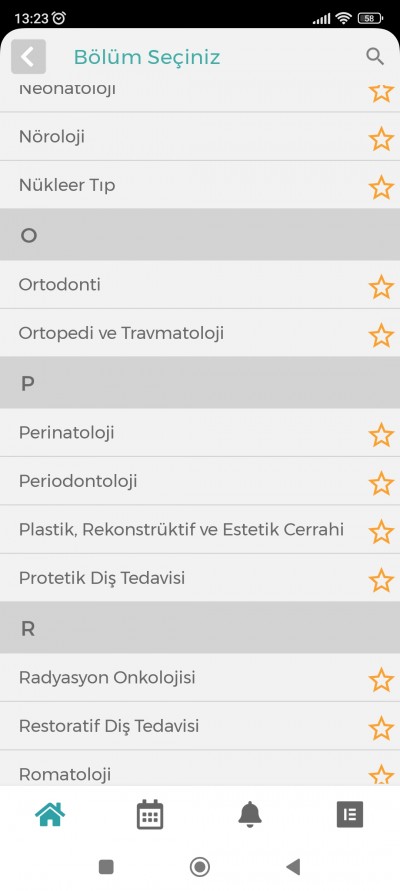This screenshot has width=400, height=891.
Task: Select the Nükleer Tıp department
Action: [200, 185]
